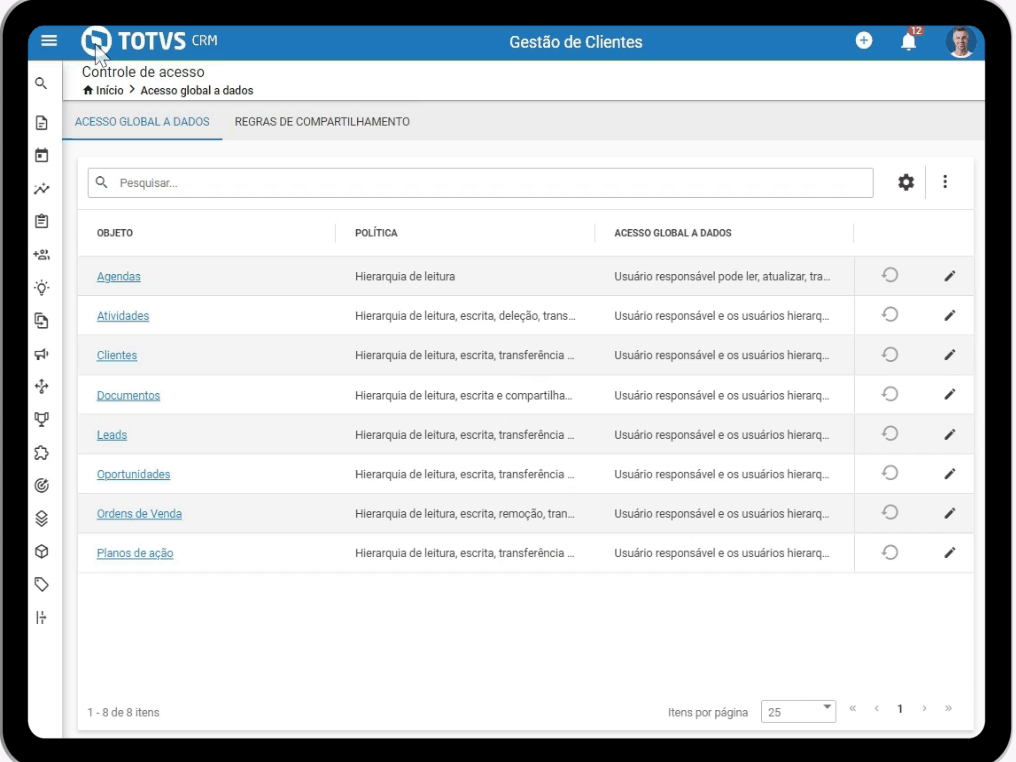Go to previous page arrow
Screen dimensions: 1016x762
877,708
